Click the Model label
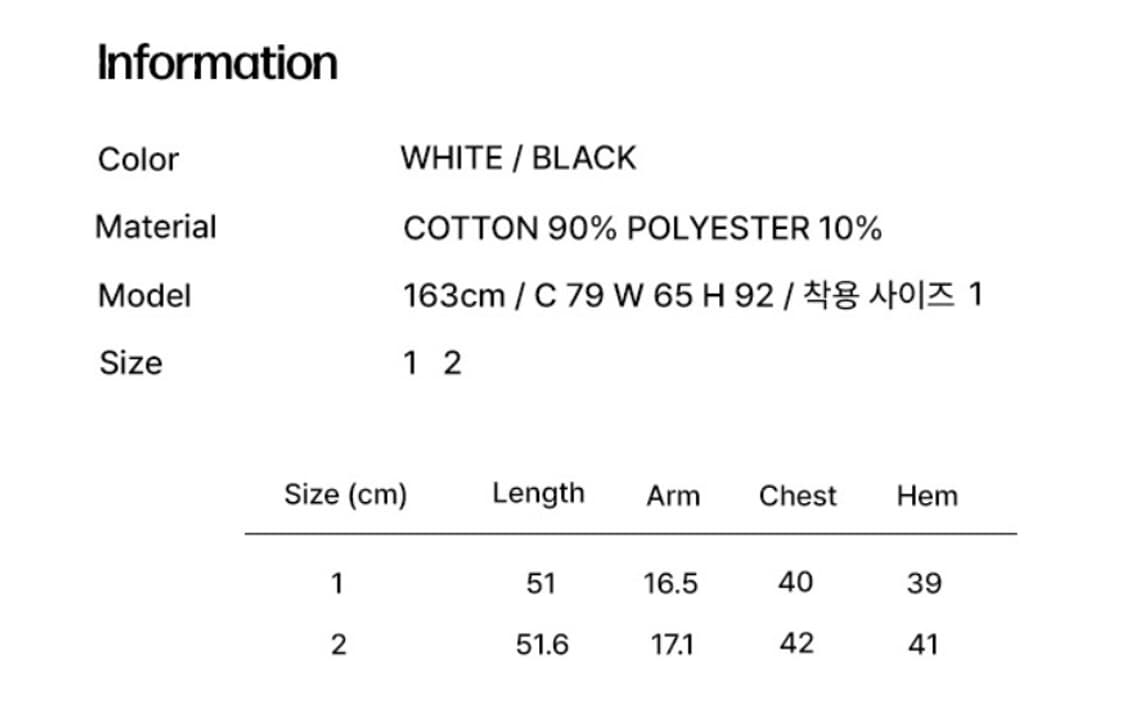This screenshot has height=724, width=1125. [x=144, y=296]
